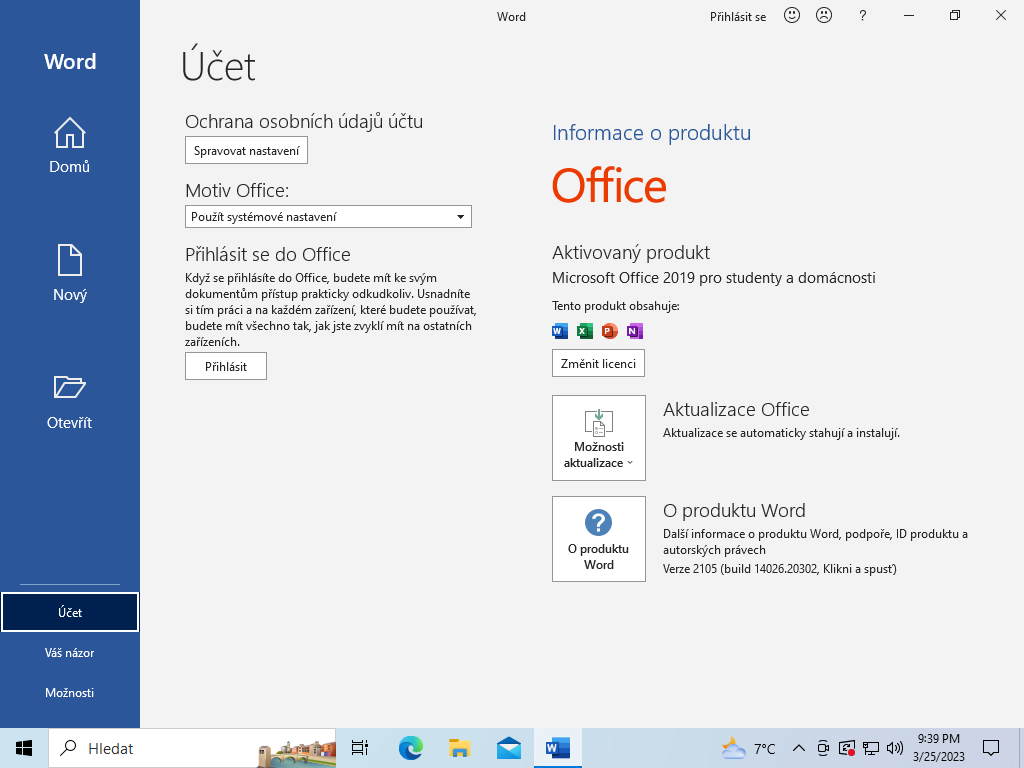Click Přihlásit se in title bar

click(738, 17)
